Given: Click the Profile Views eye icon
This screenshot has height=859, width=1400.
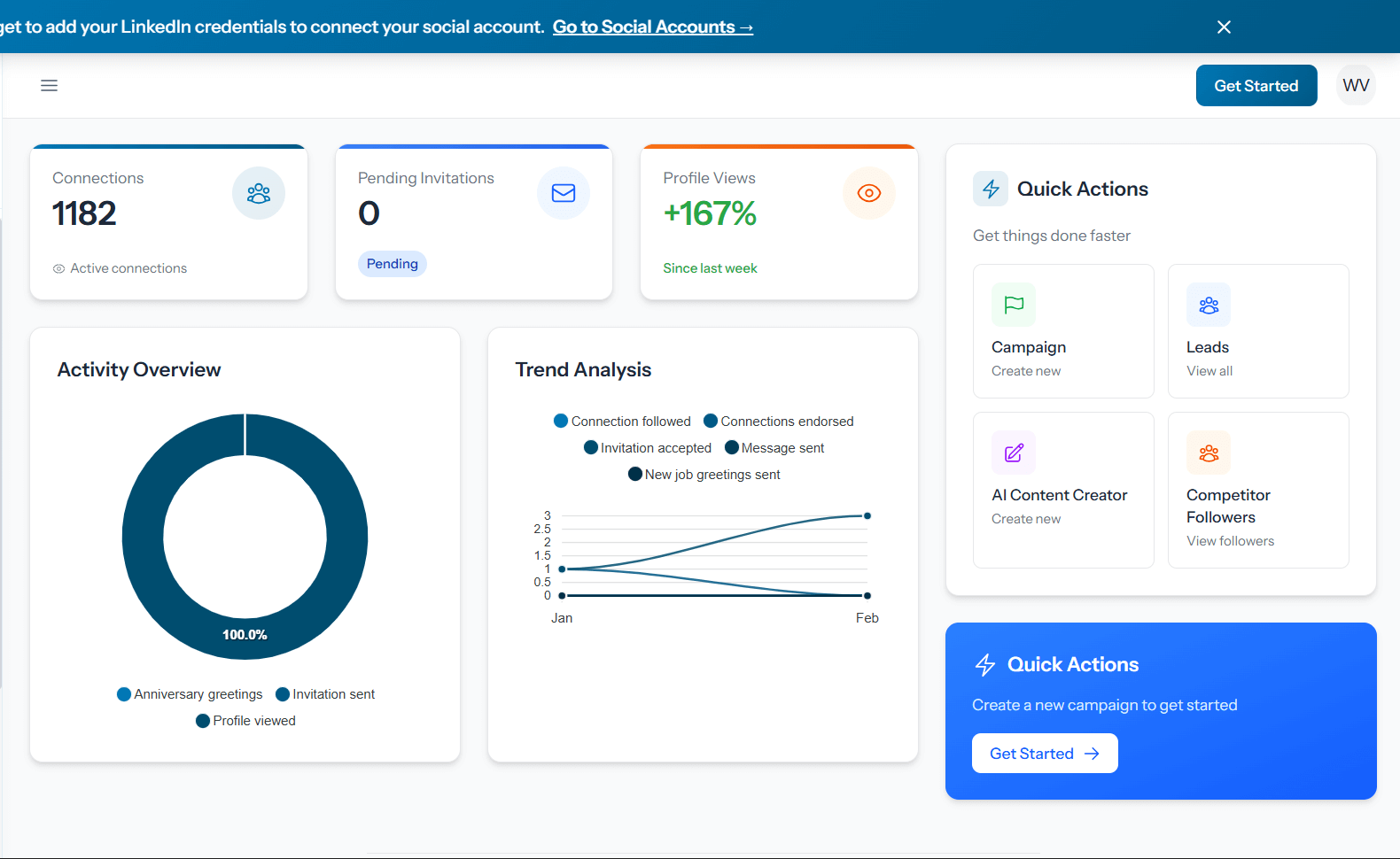Looking at the screenshot, I should coord(868,193).
